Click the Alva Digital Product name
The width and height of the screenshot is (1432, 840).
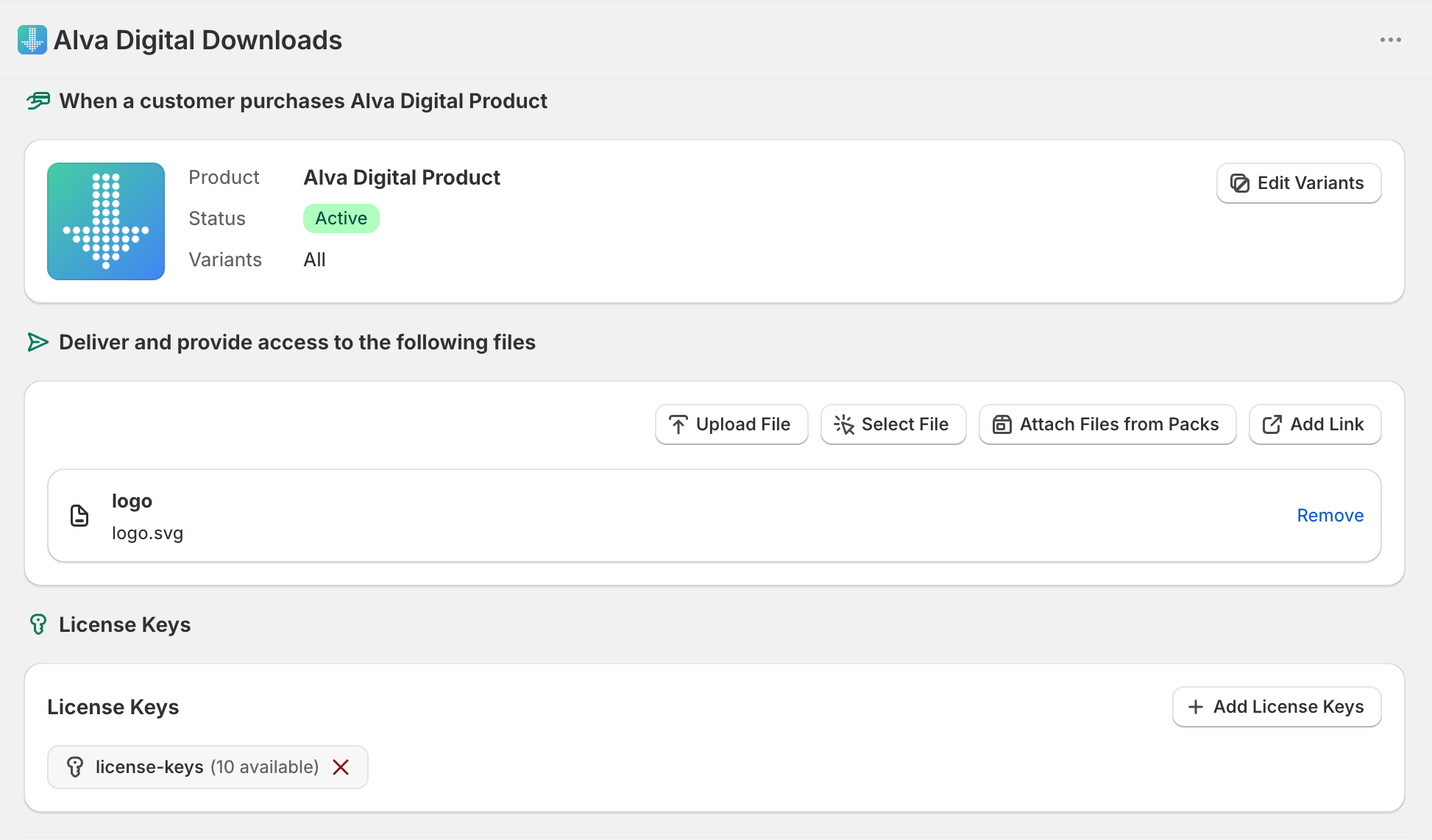pos(402,177)
